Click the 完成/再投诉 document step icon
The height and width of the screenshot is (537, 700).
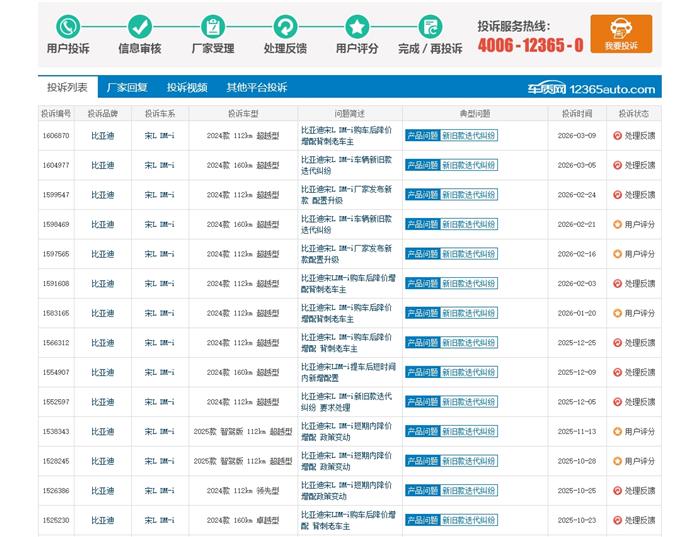click(x=430, y=26)
